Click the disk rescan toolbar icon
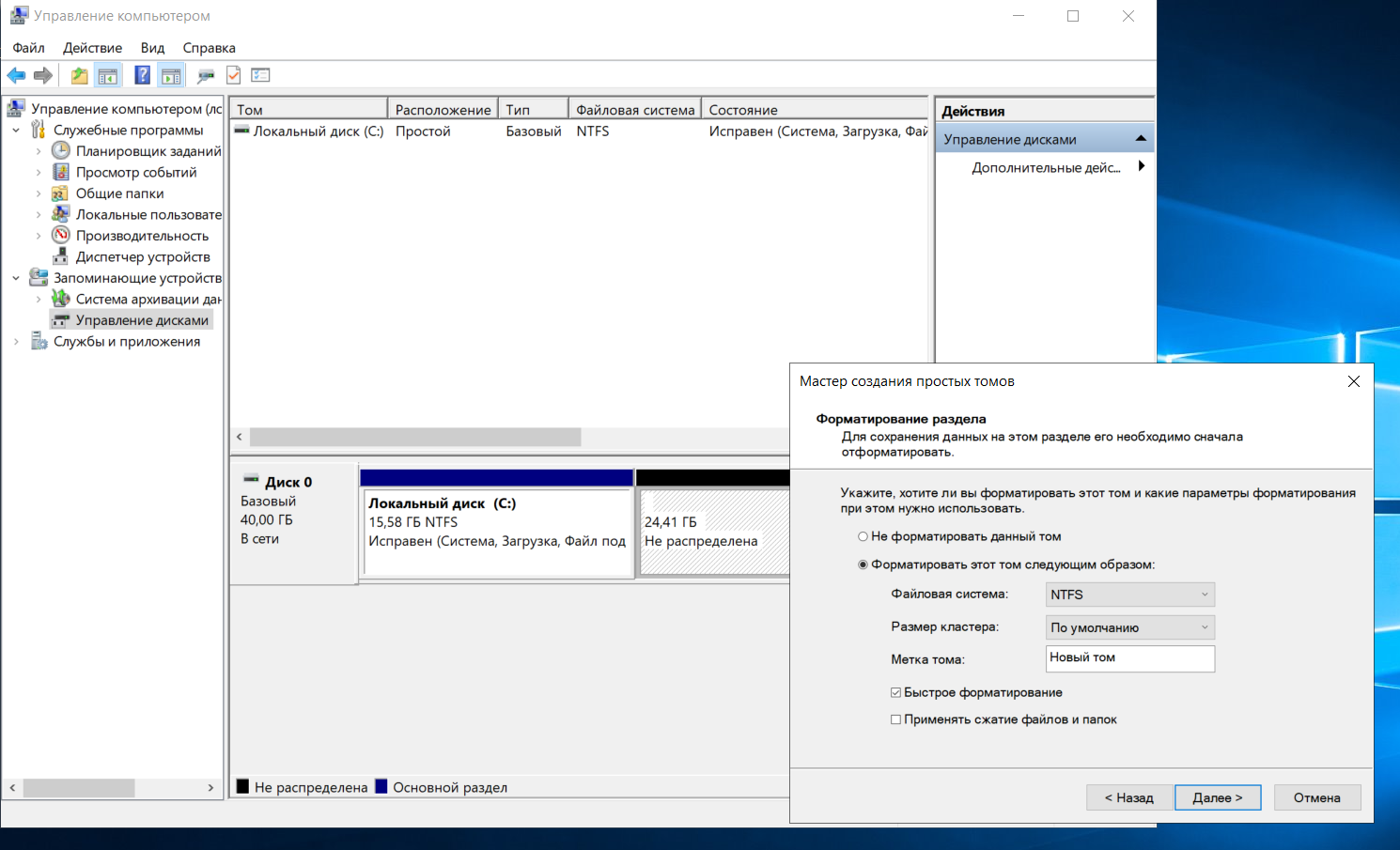Screen dimensions: 1400x850 pyautogui.click(x=206, y=75)
